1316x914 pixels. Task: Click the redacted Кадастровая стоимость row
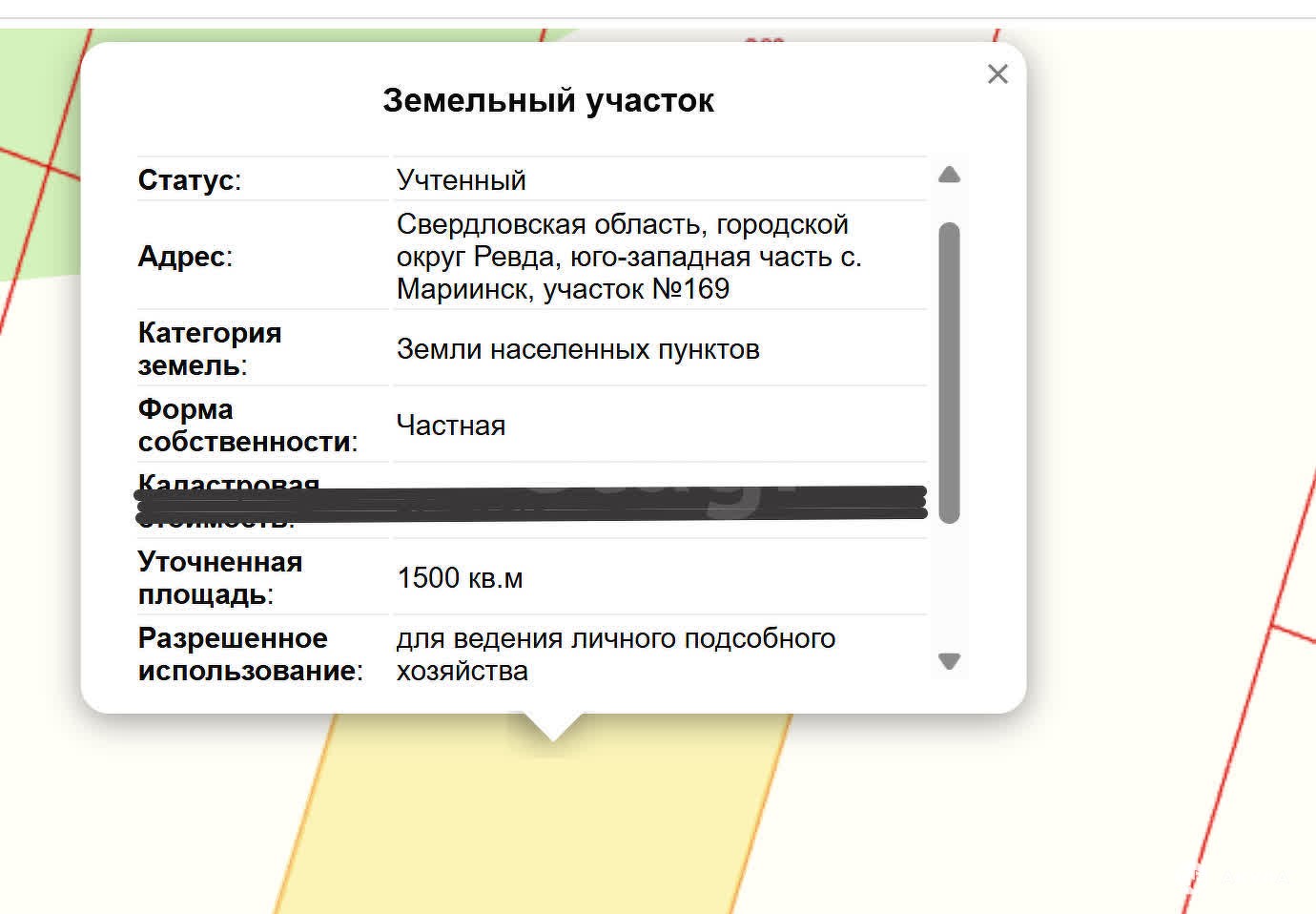click(530, 503)
